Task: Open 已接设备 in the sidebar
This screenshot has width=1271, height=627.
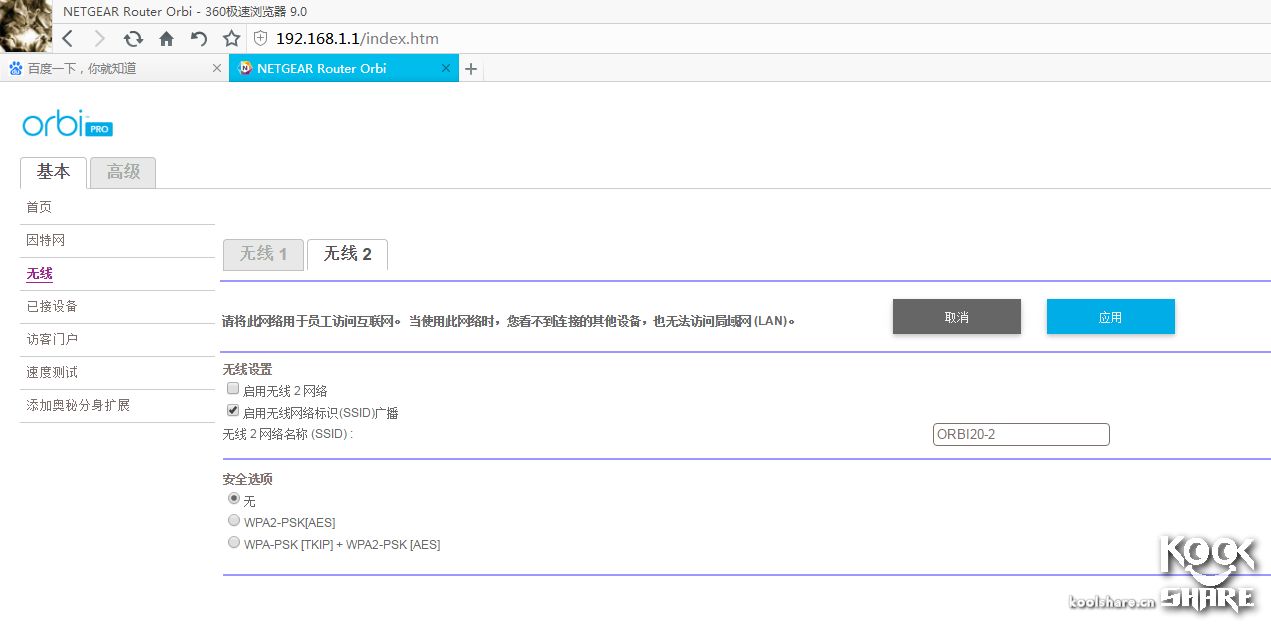Action: click(x=52, y=306)
